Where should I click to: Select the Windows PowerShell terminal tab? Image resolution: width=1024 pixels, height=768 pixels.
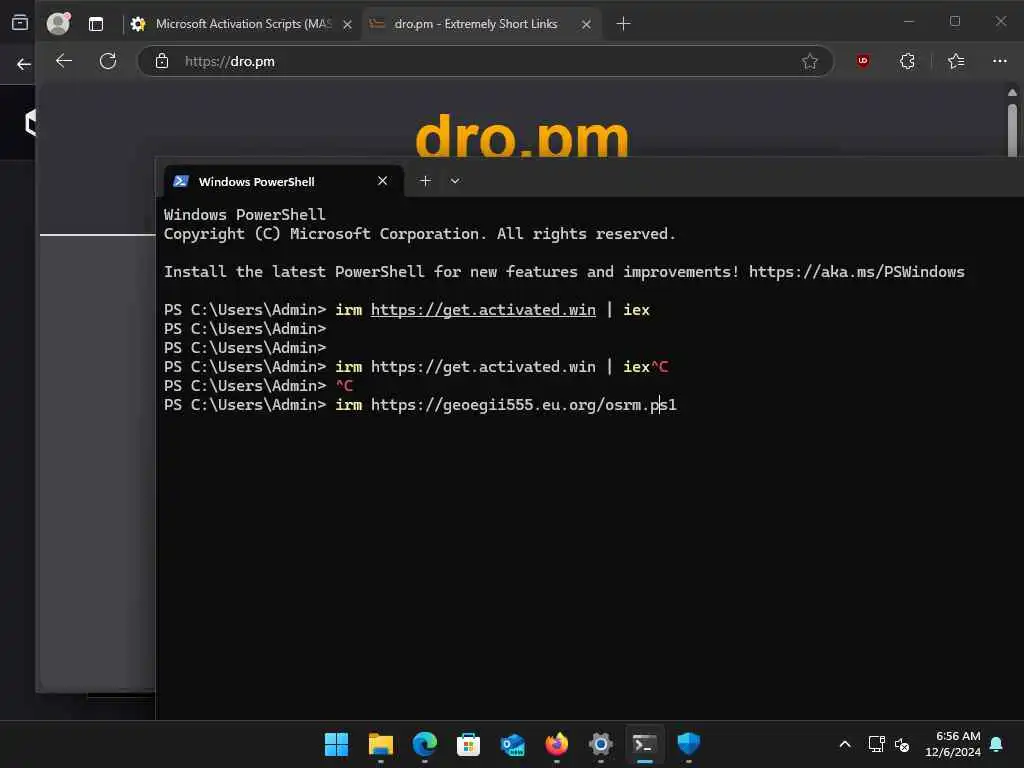point(283,182)
